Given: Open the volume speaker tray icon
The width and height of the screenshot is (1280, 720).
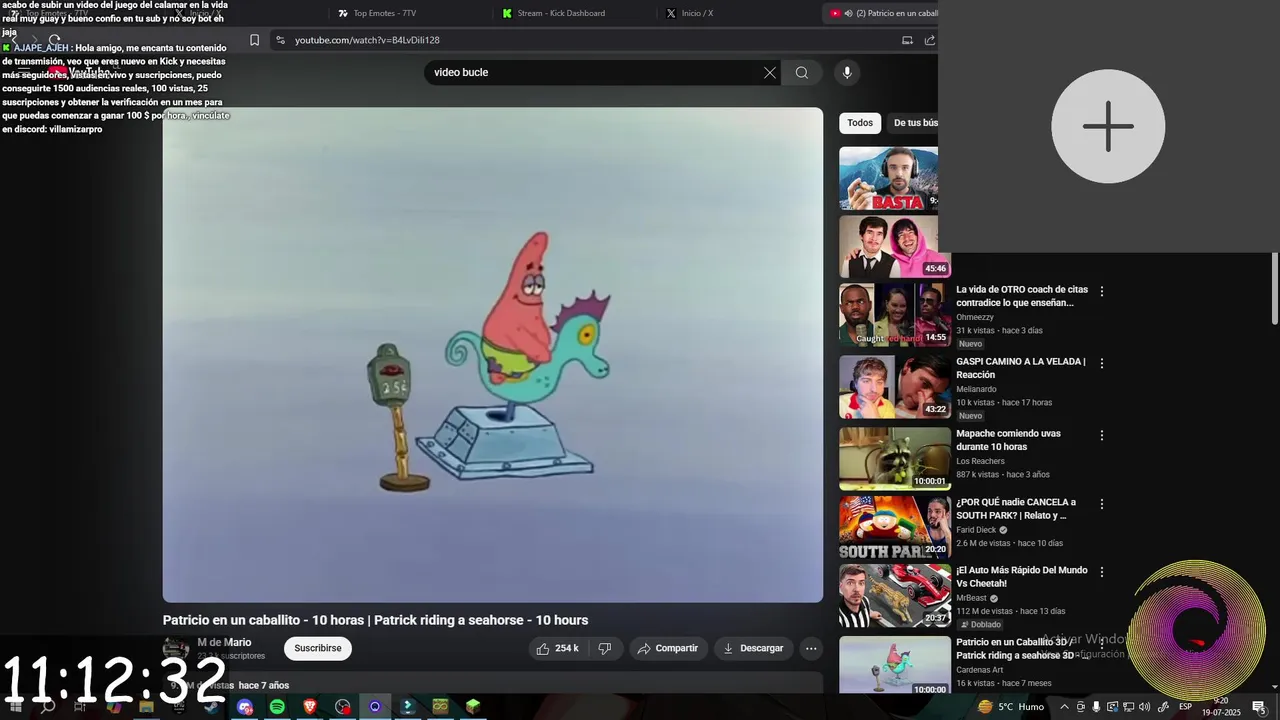Looking at the screenshot, I should click(1144, 707).
